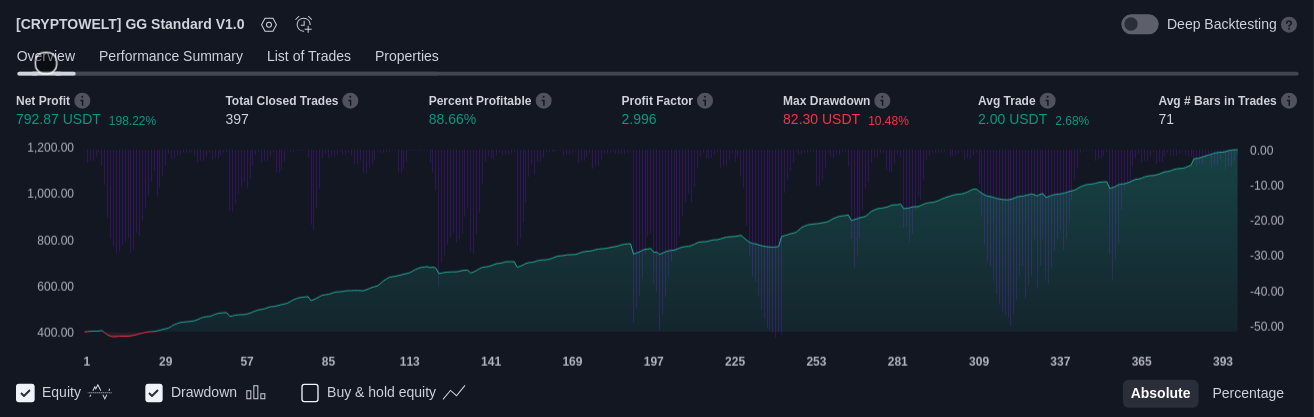The width and height of the screenshot is (1314, 417).
Task: Click the add alert icon beside the title
Action: tap(304, 25)
